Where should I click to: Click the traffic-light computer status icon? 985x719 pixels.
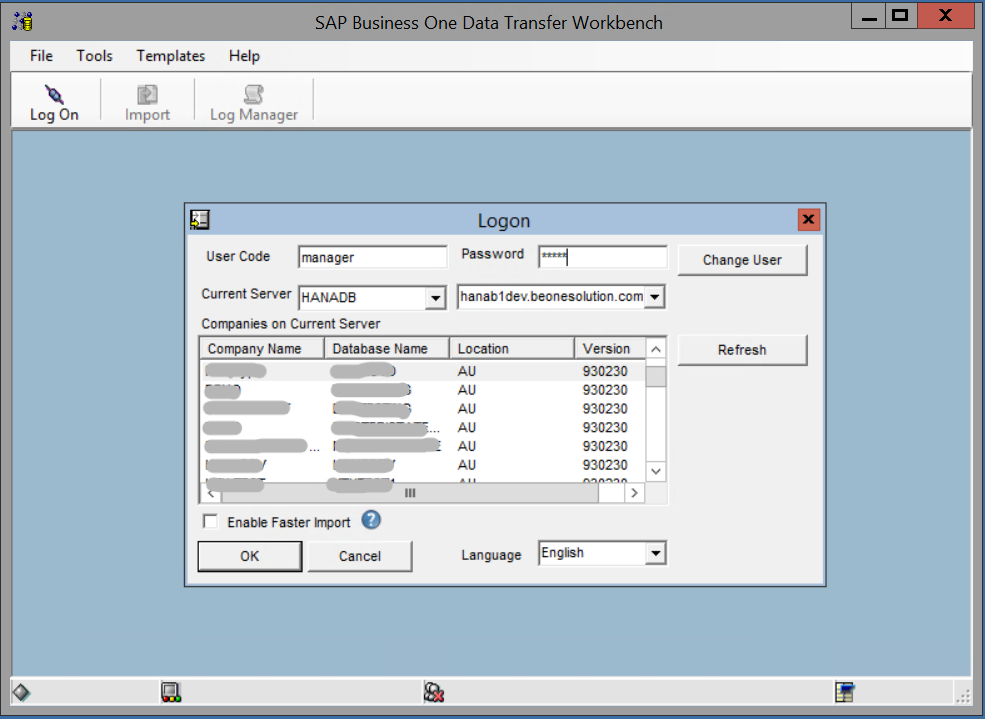point(171,692)
